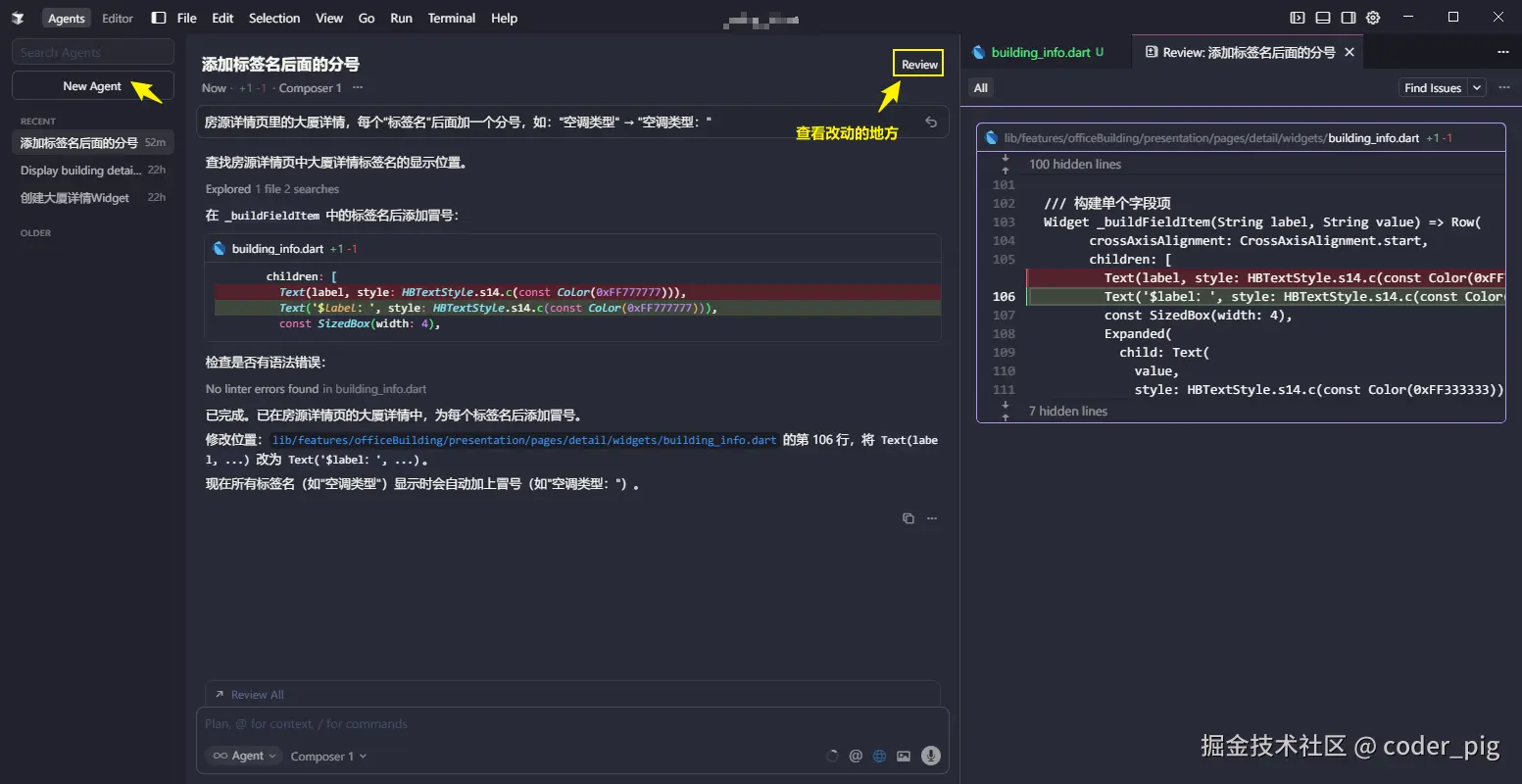The width and height of the screenshot is (1522, 784).
Task: Toggle the bottom panel layout icon
Action: coord(1323,18)
